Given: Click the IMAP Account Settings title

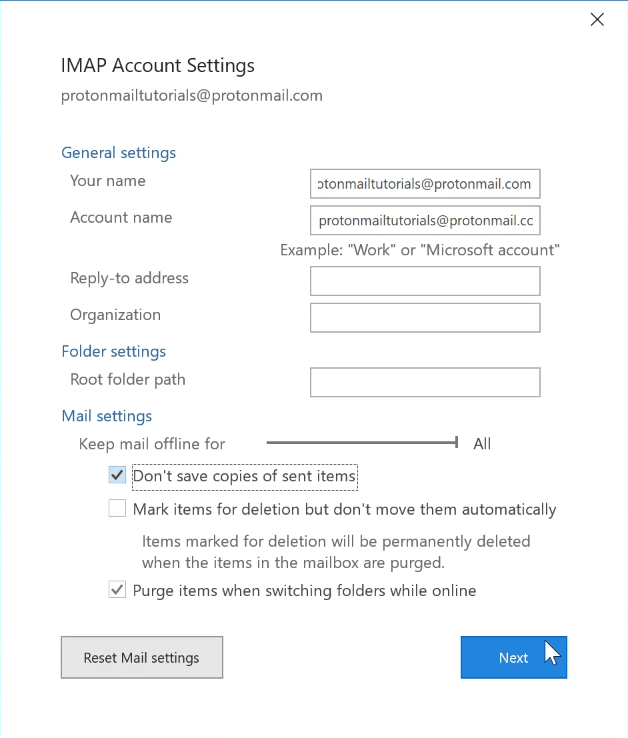Looking at the screenshot, I should [158, 65].
